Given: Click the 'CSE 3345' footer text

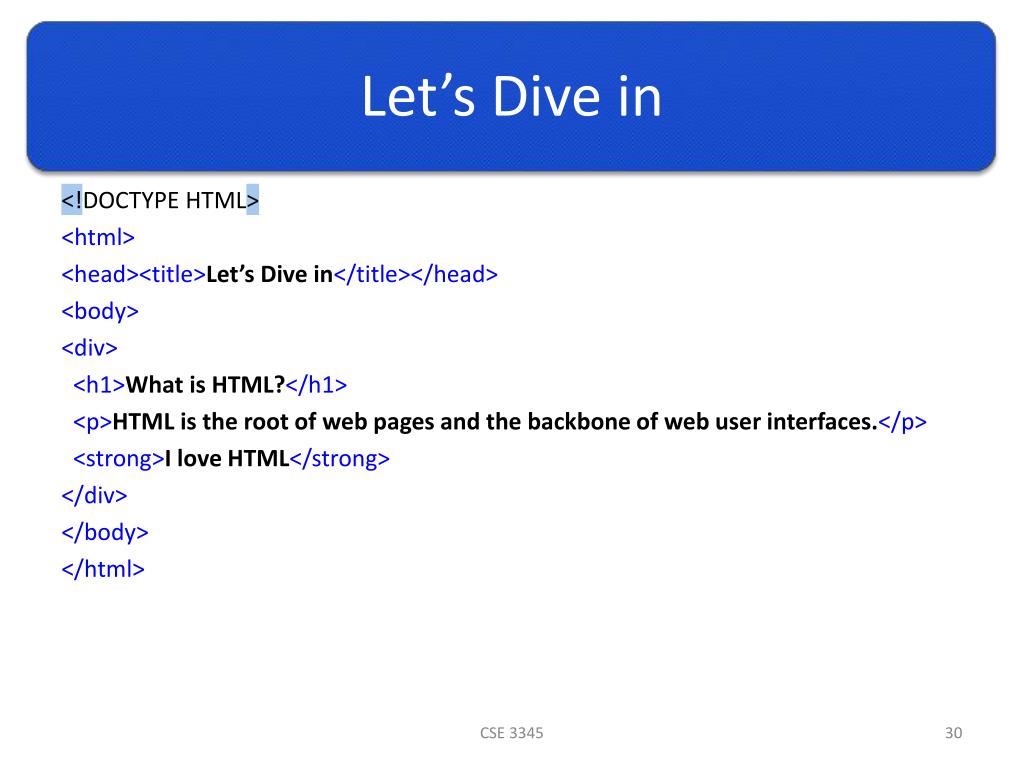Looking at the screenshot, I should coord(511,733).
